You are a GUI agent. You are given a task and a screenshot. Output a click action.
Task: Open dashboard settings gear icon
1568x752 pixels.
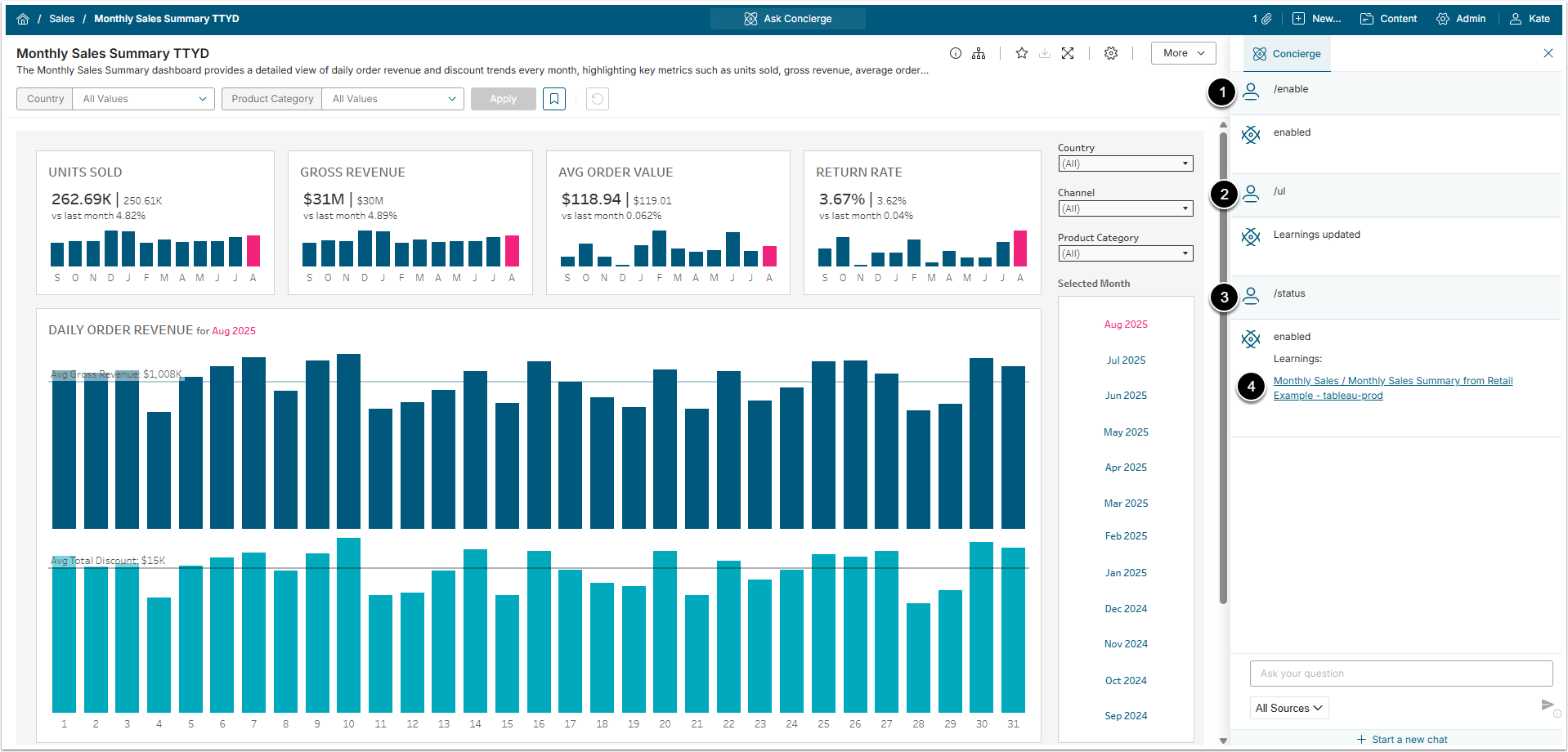tap(1110, 53)
